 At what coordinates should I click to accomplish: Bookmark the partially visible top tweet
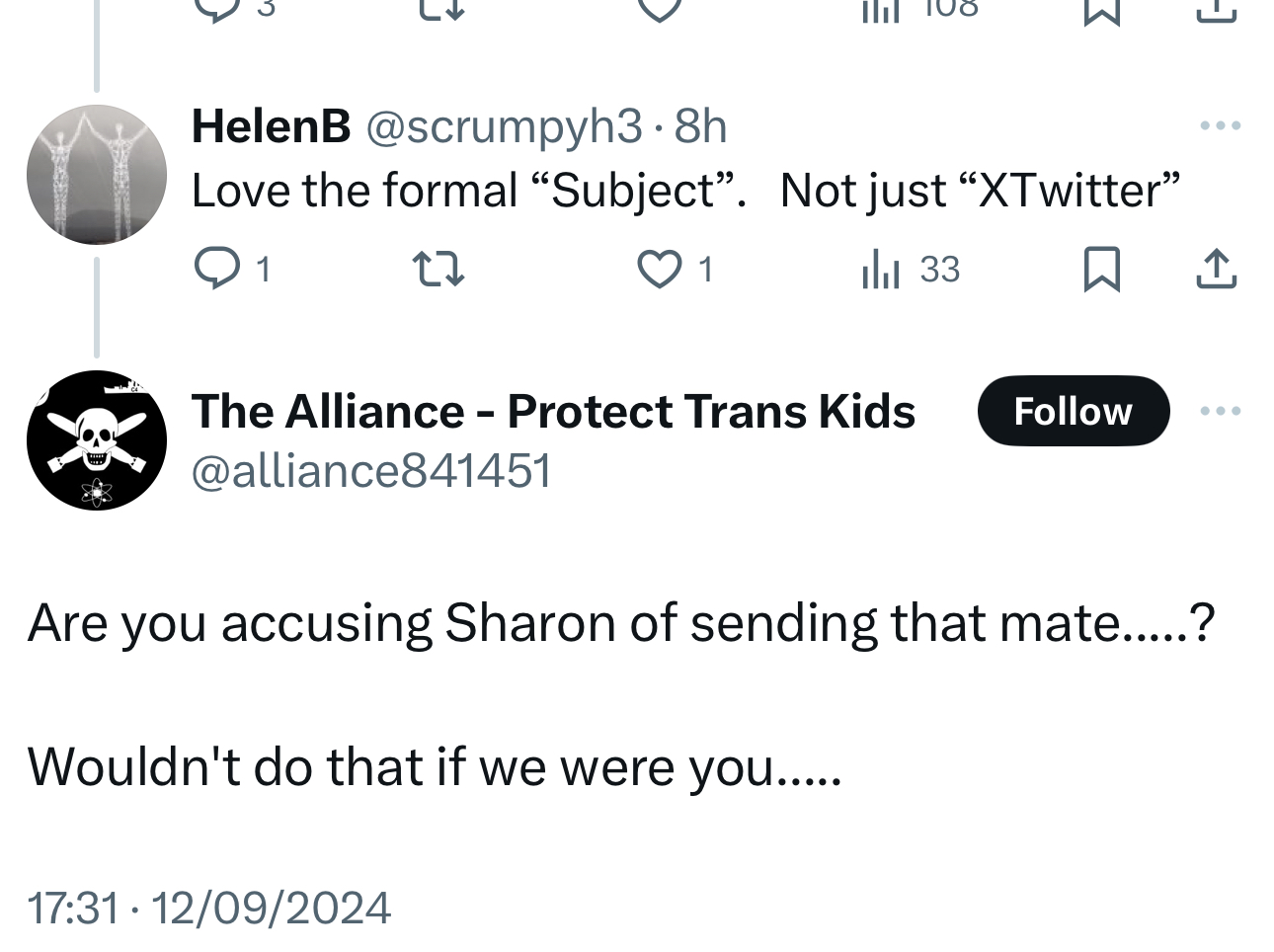point(1101,10)
